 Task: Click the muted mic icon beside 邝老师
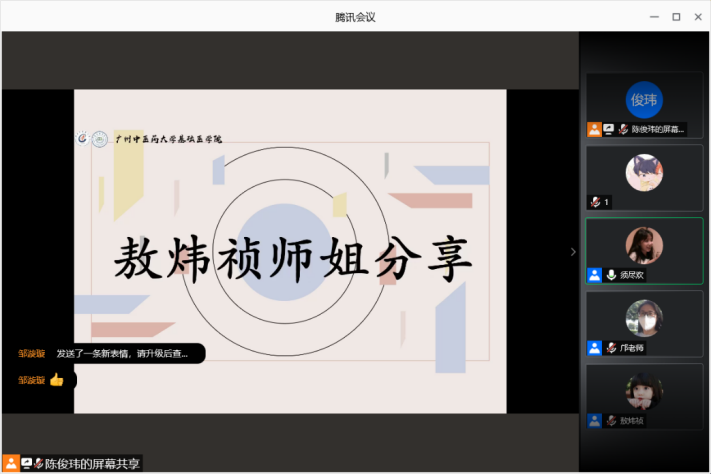pos(610,347)
